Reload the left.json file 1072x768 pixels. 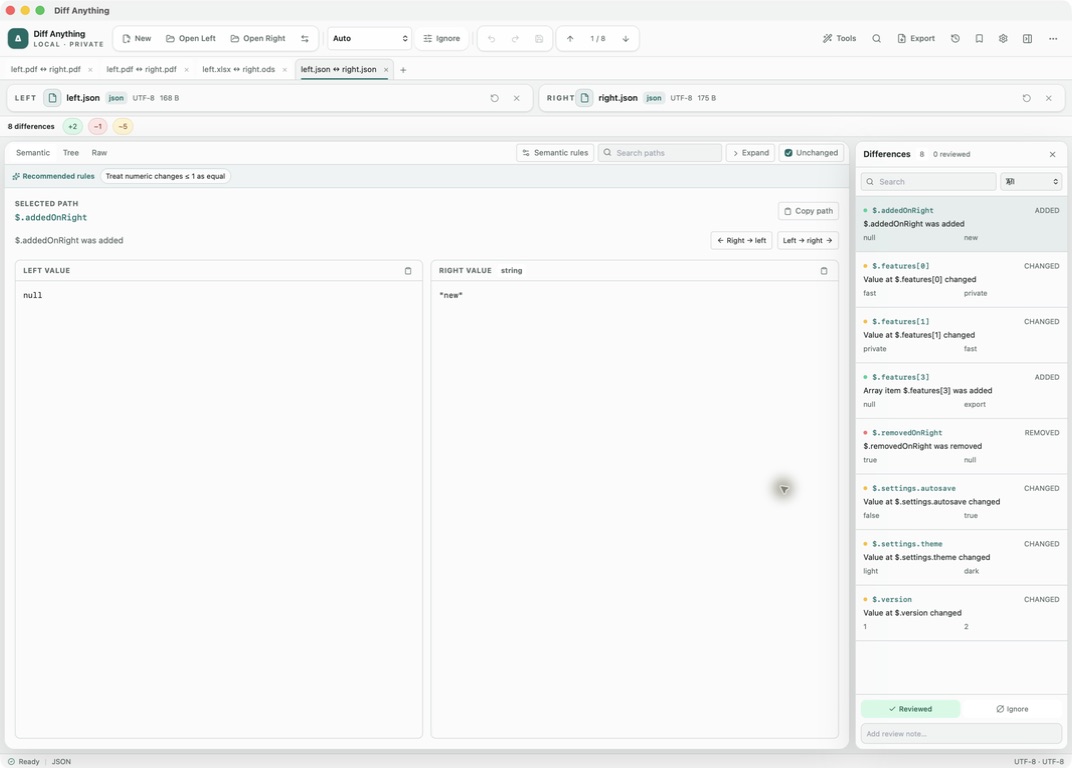click(x=494, y=98)
